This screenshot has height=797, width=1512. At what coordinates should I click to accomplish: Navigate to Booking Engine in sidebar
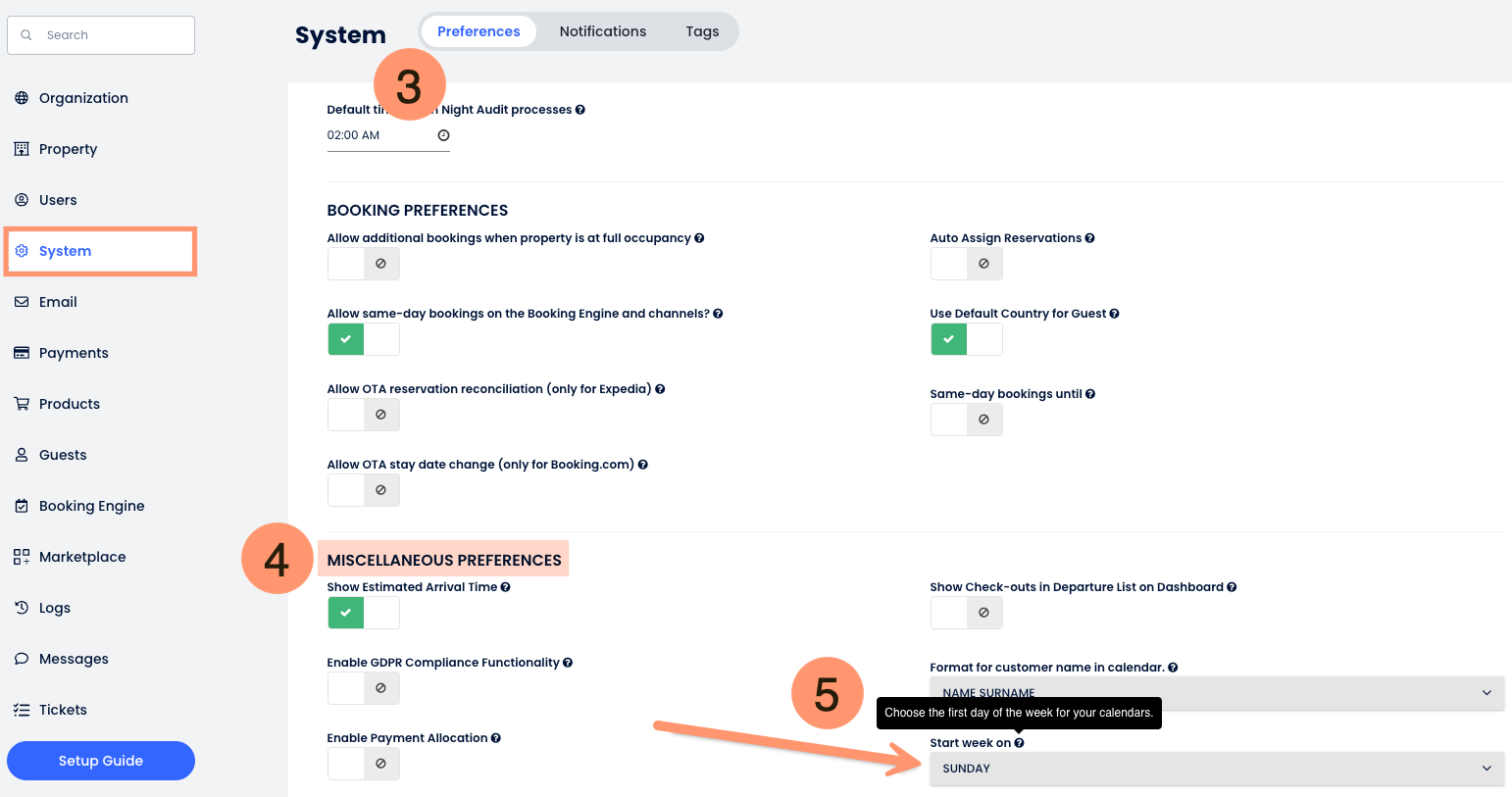click(x=91, y=506)
